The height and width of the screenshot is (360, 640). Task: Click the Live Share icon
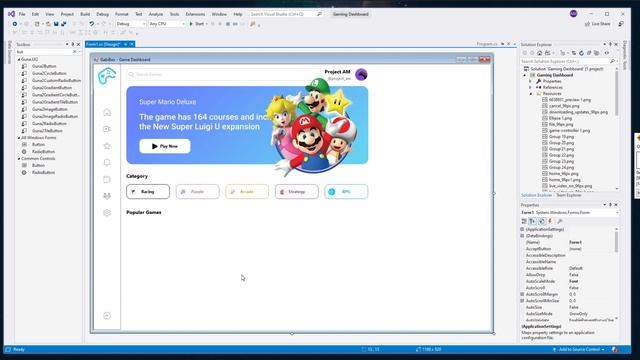click(x=587, y=24)
